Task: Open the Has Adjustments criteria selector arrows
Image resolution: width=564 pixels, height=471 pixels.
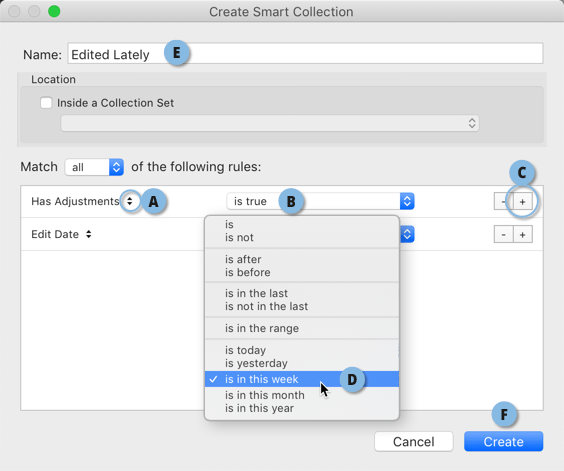Action: coord(129,201)
